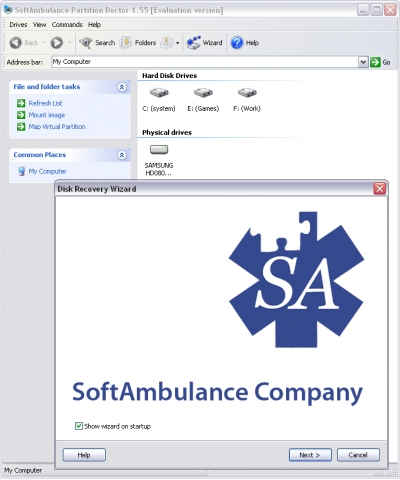Uncheck Show wizard on startup
Viewport: 400px width, 480px height.
[79, 426]
